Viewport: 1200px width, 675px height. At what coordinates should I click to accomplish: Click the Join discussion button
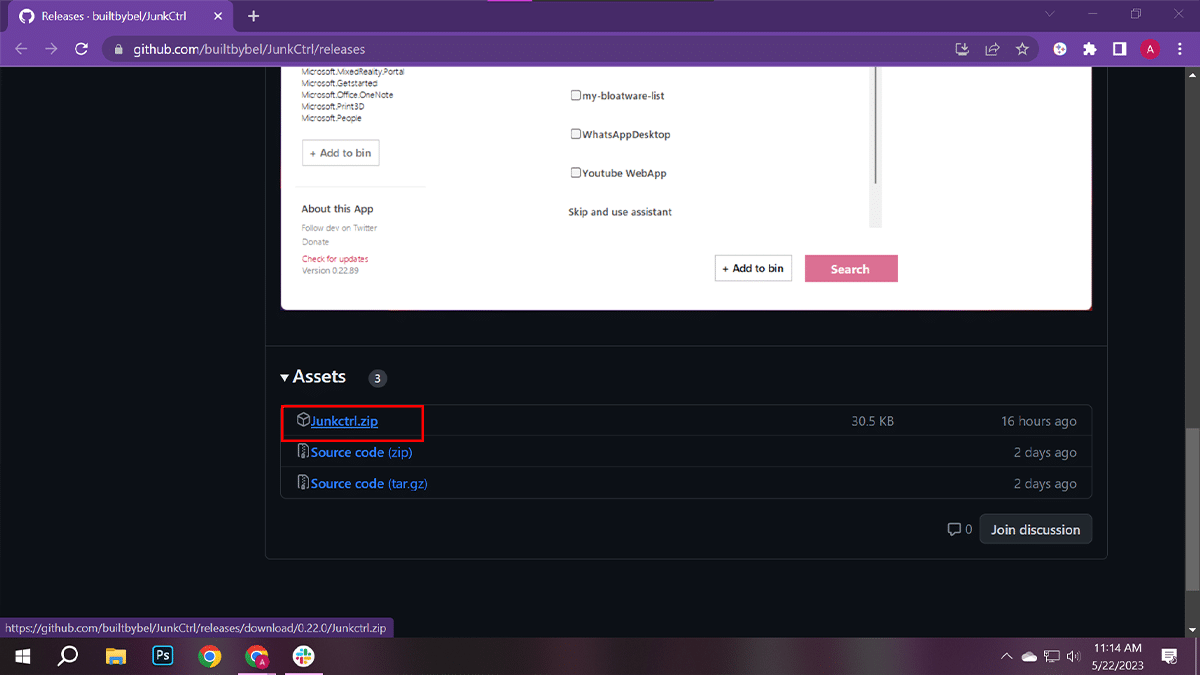[x=1035, y=529]
